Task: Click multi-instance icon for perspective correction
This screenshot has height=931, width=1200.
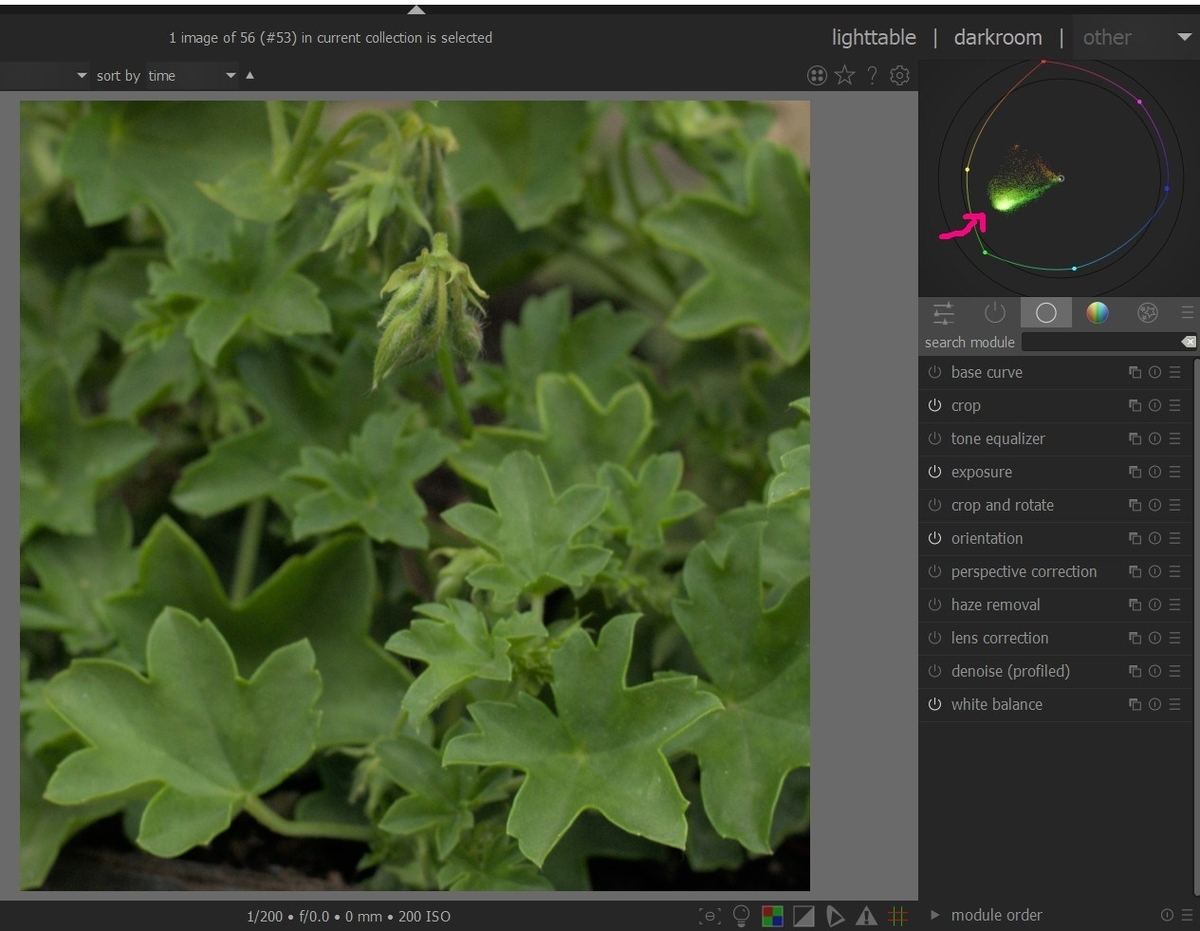Action: (1135, 571)
